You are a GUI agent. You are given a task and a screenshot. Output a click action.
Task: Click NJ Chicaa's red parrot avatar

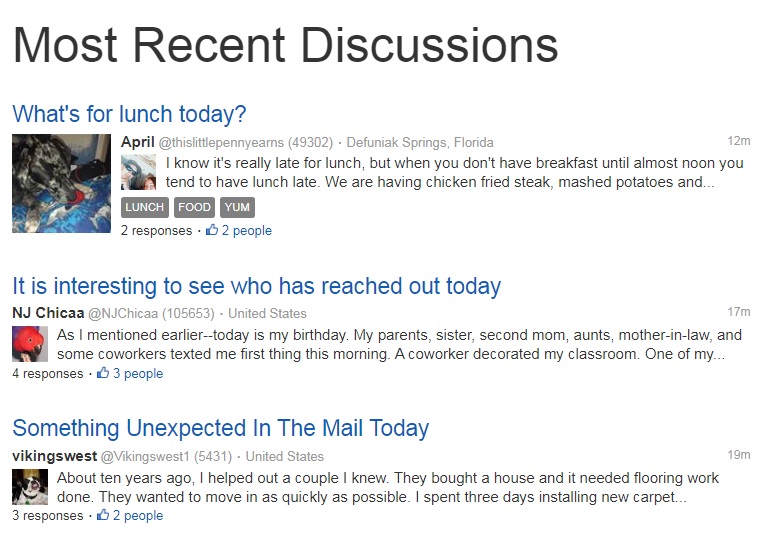30,344
